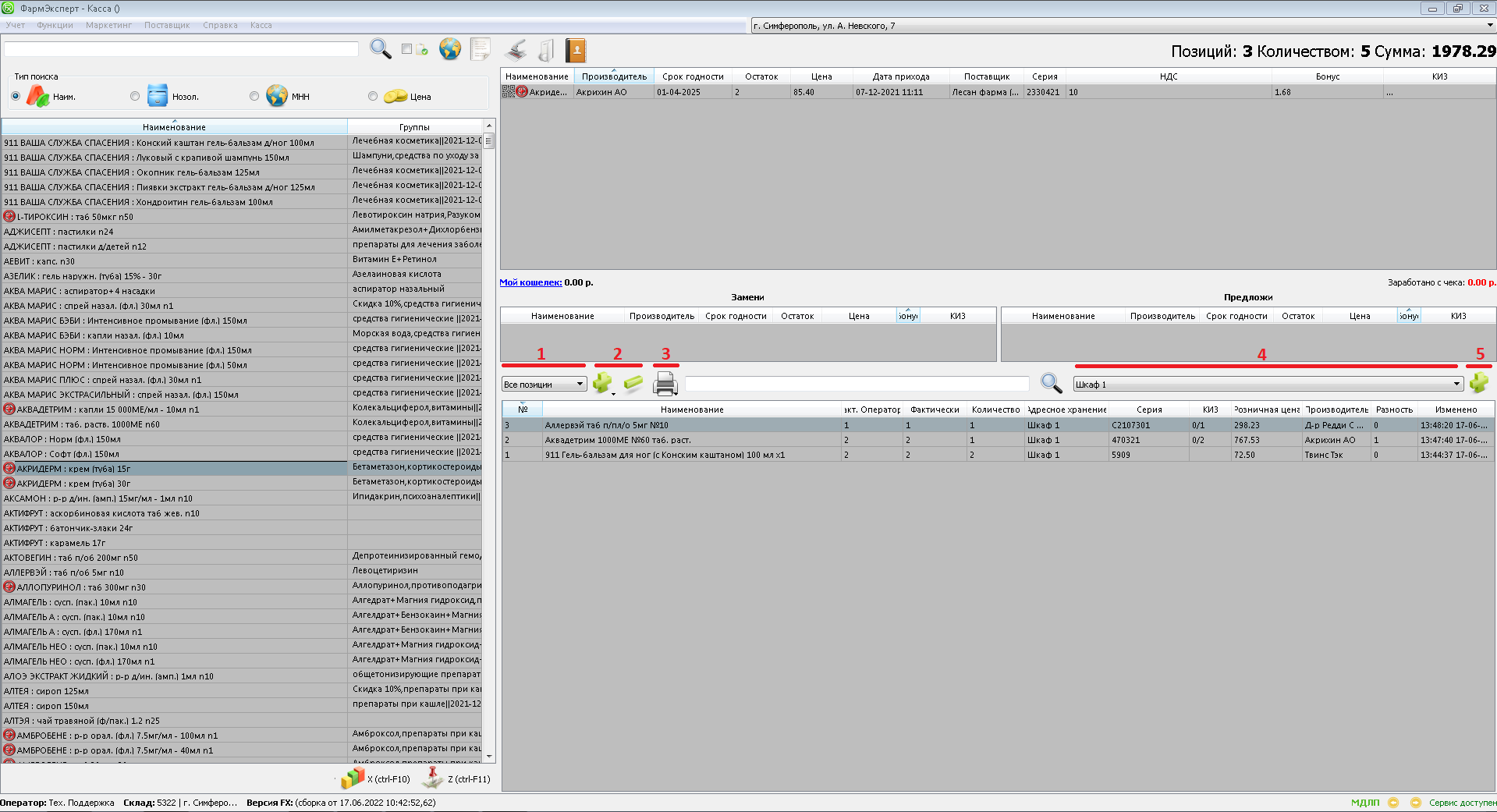Viewport: 1497px width, 812px height.
Task: Select the Нозол. search type radio button
Action: 135,97
